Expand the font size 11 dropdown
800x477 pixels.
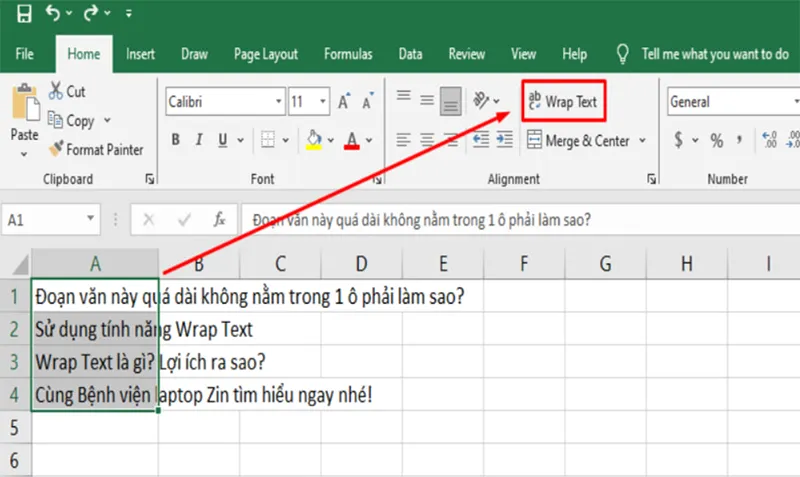[323, 102]
